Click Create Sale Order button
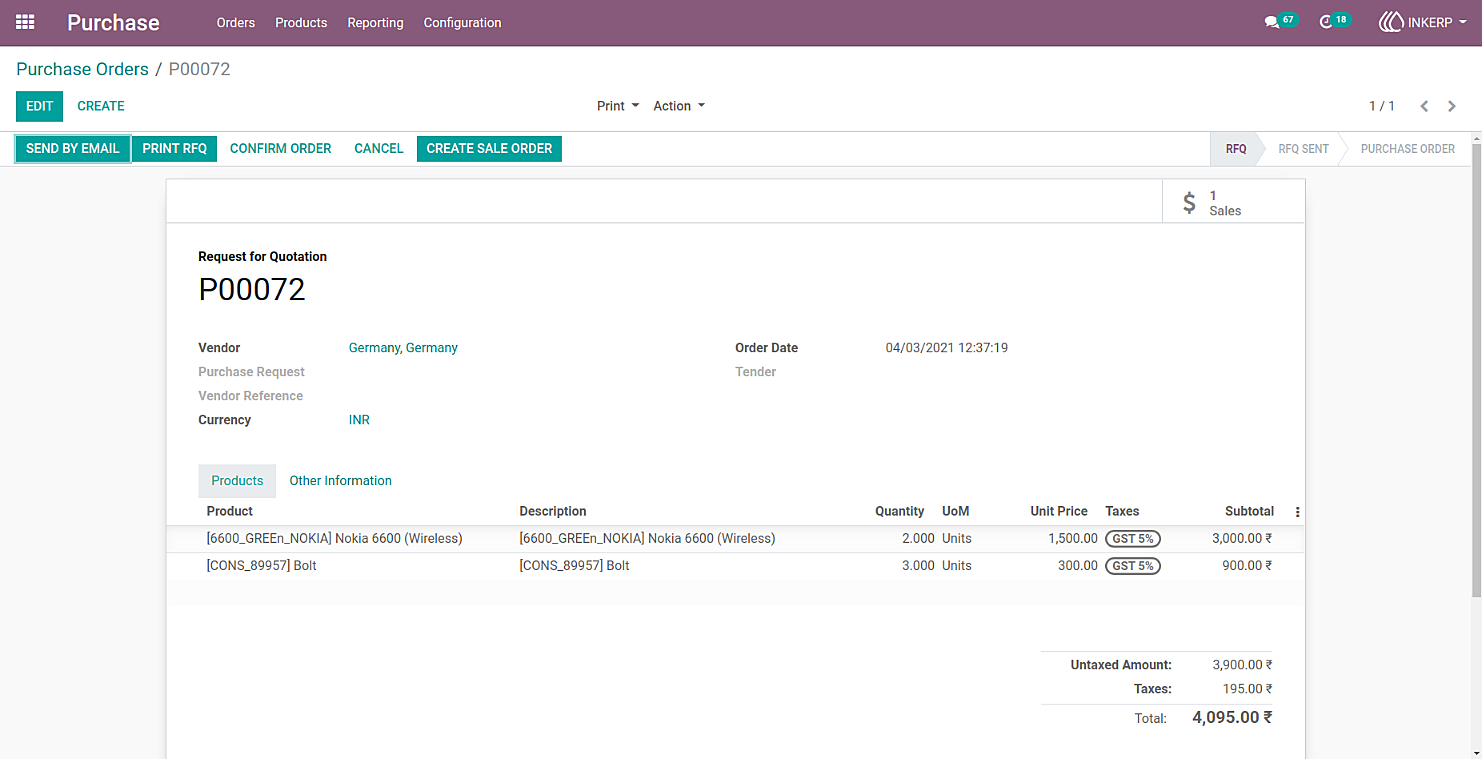The width and height of the screenshot is (1482, 759). coord(489,148)
